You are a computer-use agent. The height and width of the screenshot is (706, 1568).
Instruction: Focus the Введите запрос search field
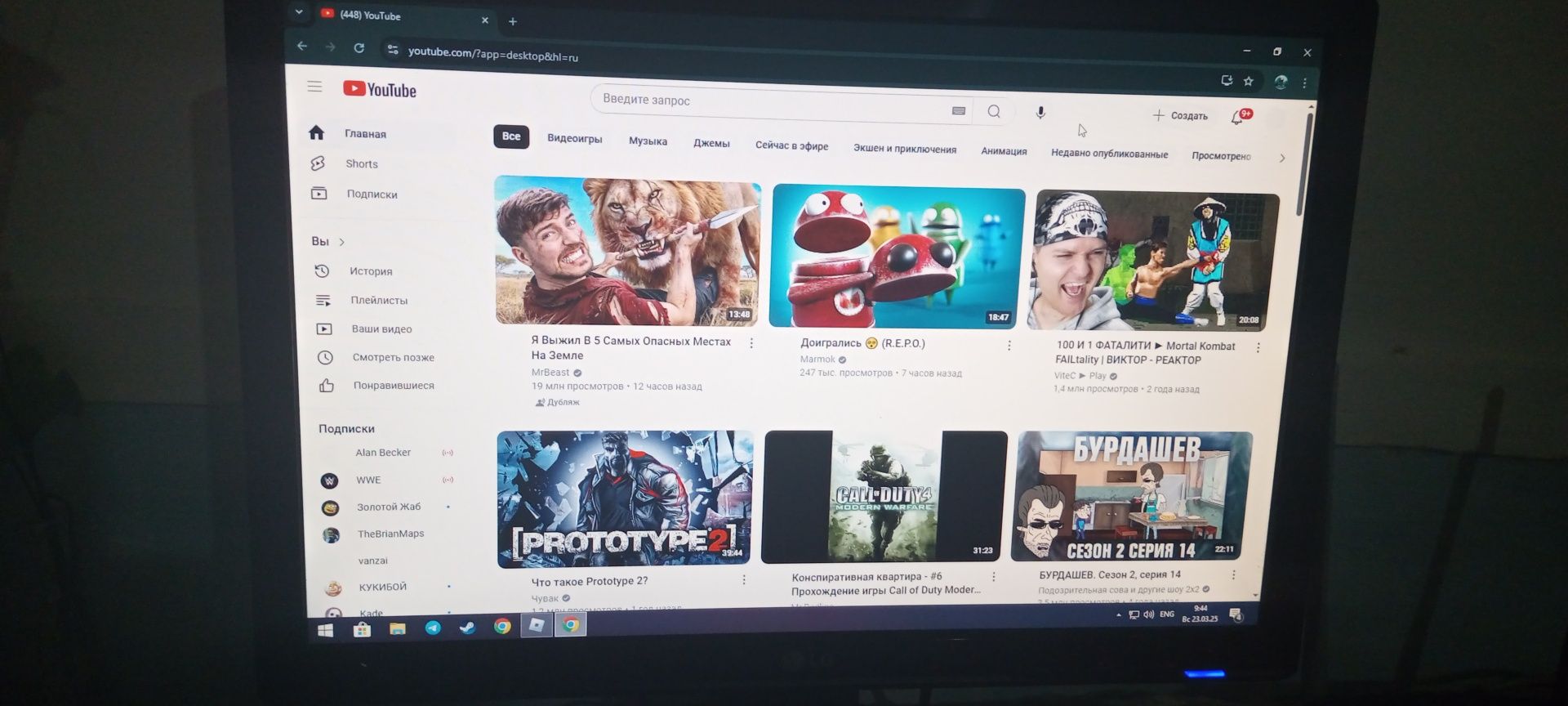tap(772, 102)
